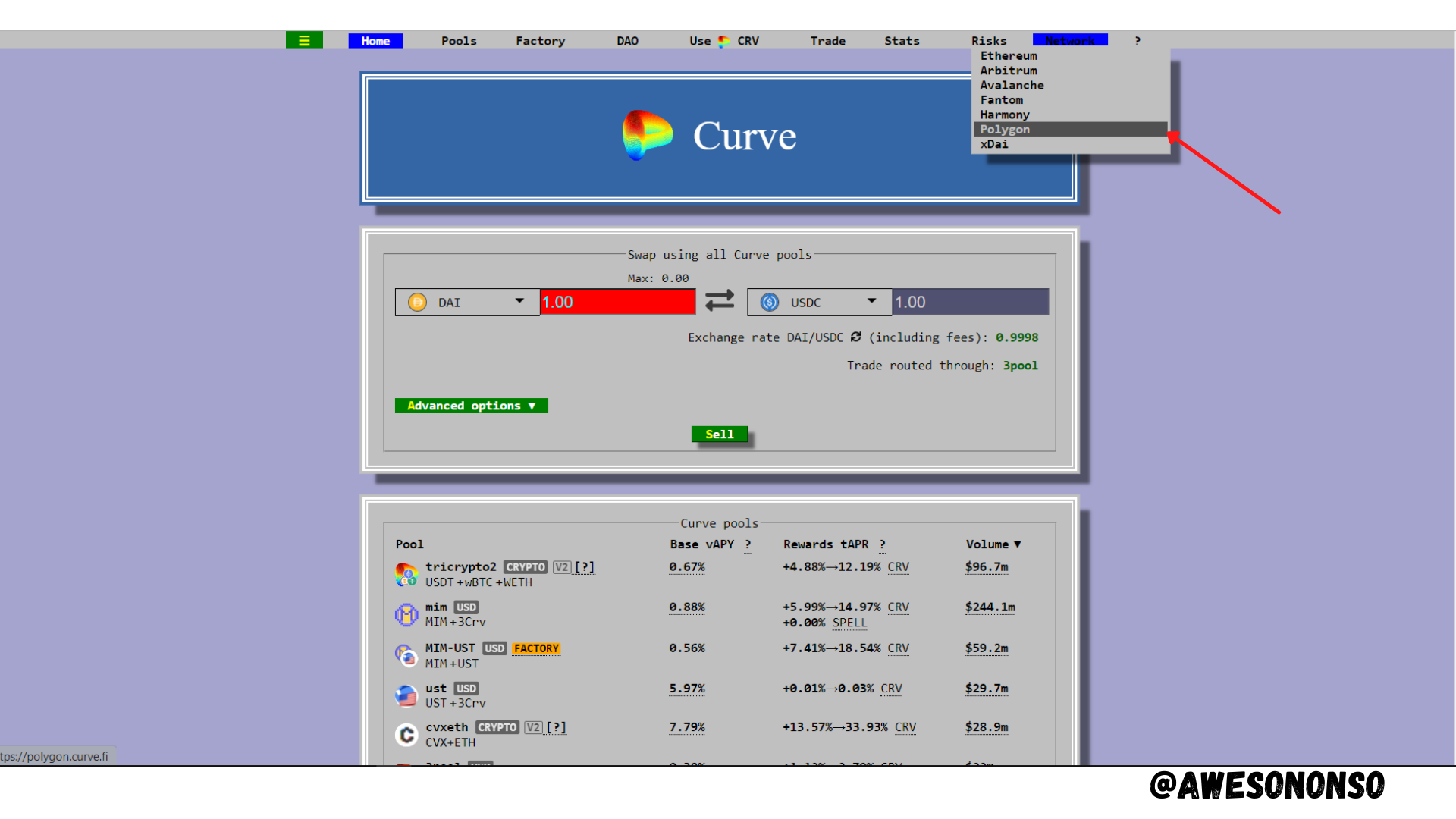Click the $59.2m volume value
Viewport: 1456px width, 819px height.
click(x=987, y=648)
